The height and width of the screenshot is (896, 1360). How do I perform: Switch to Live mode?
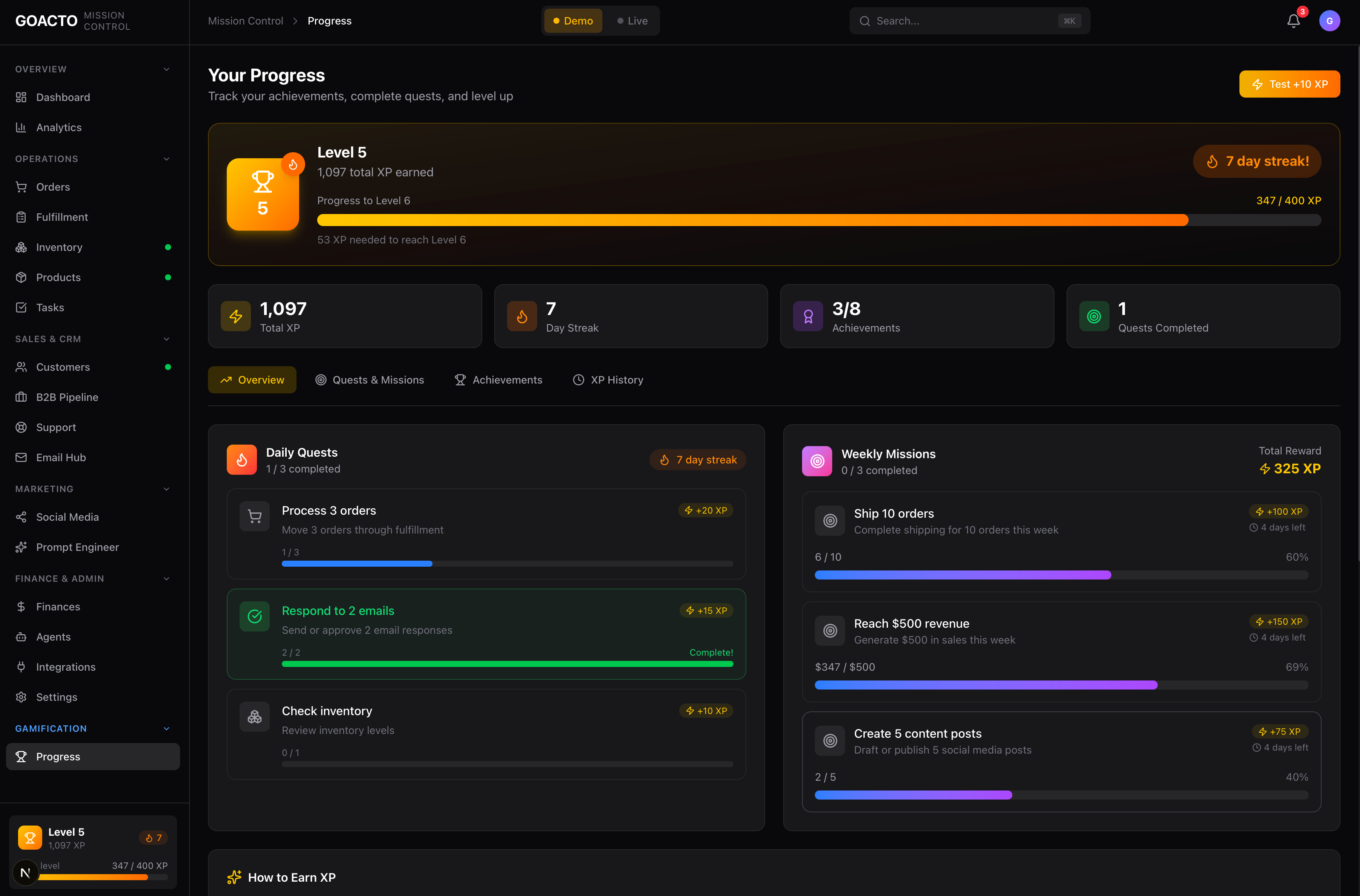coord(632,21)
